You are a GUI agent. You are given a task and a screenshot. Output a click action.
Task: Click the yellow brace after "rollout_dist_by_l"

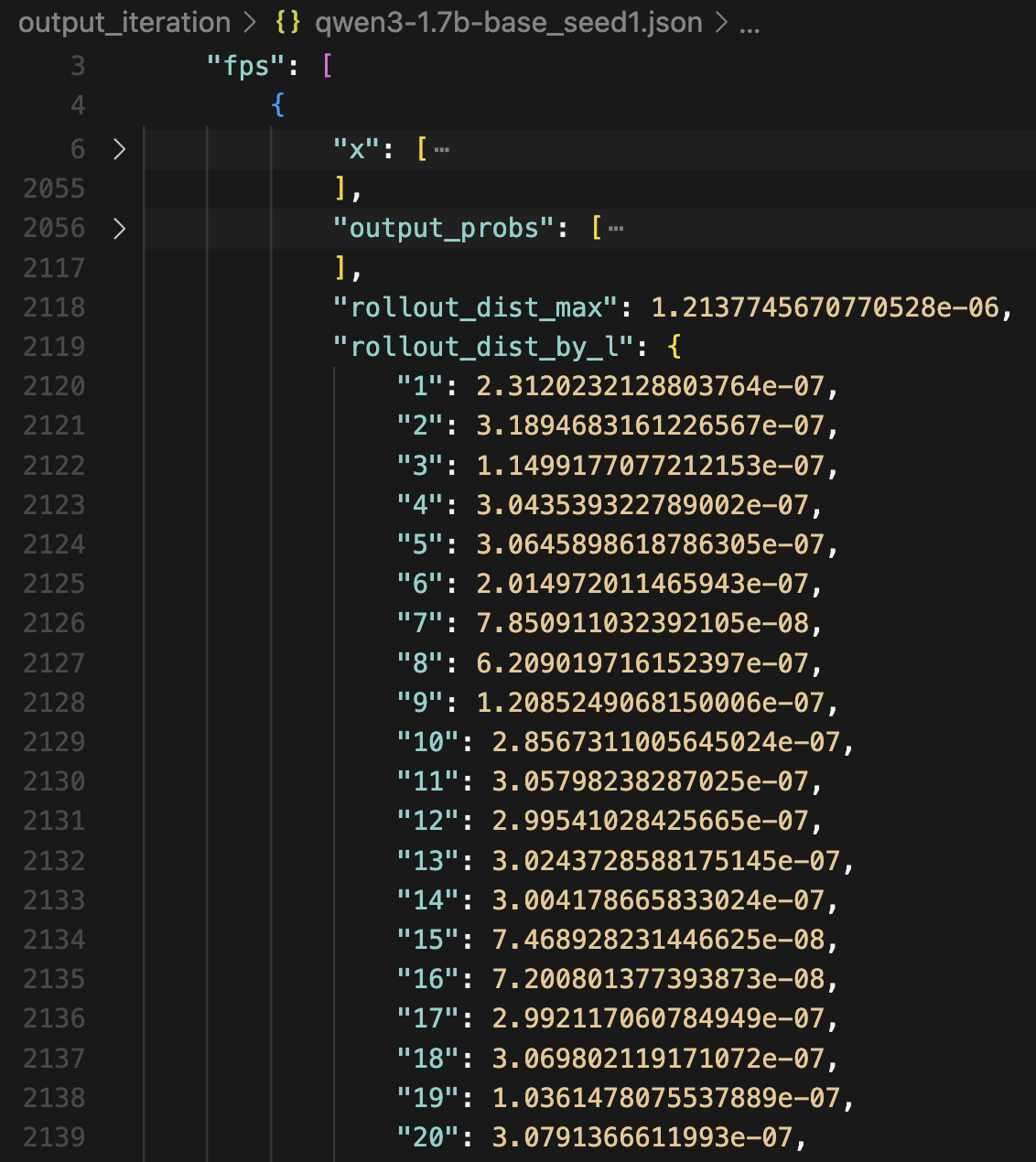point(674,347)
